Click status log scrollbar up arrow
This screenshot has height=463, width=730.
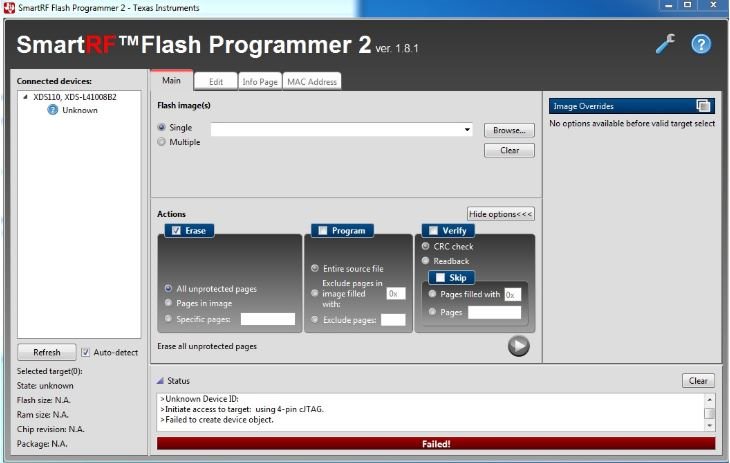pyautogui.click(x=710, y=400)
